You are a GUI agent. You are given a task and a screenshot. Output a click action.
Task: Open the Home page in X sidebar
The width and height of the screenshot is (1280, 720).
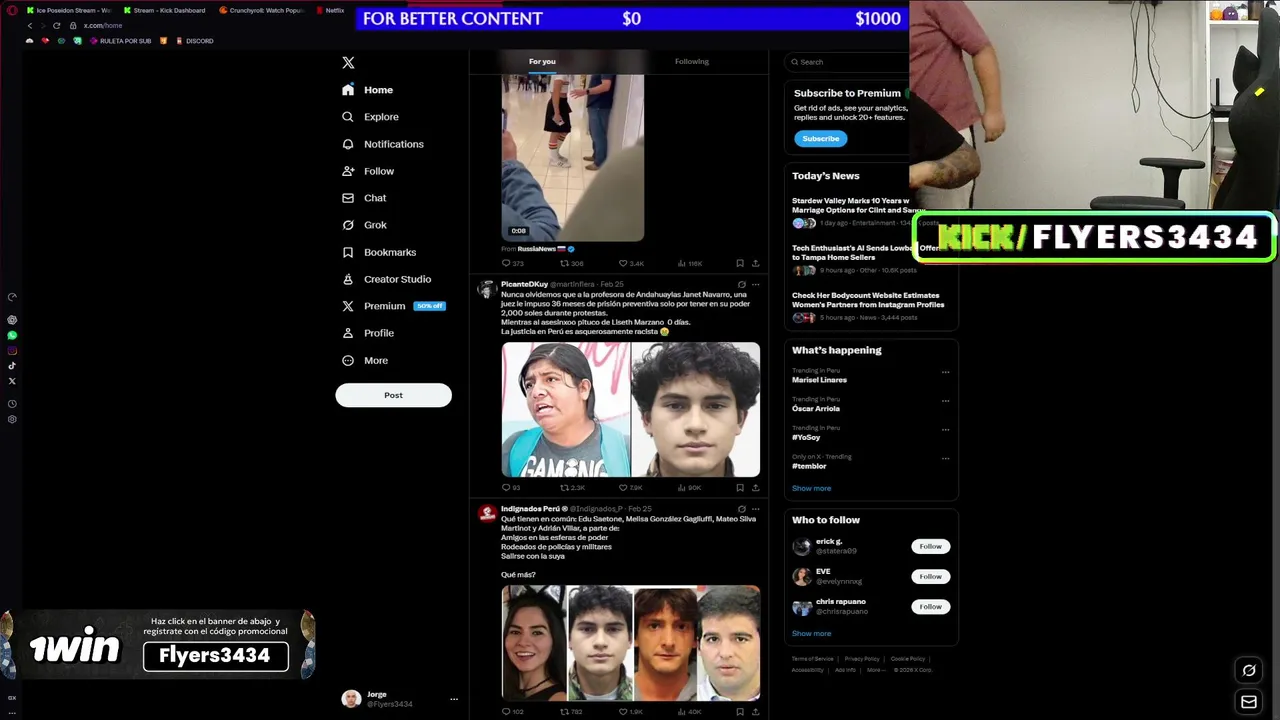367,90
